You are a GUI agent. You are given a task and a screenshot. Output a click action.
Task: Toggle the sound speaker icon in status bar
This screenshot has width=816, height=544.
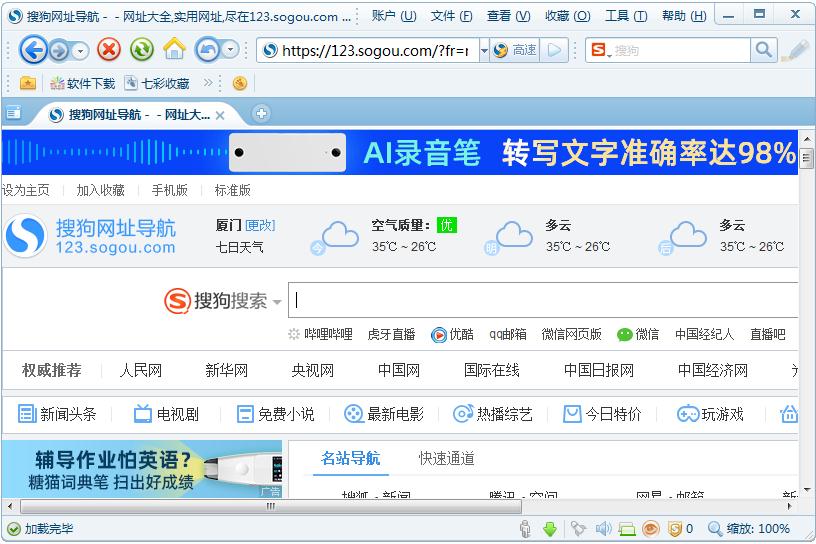[603, 529]
